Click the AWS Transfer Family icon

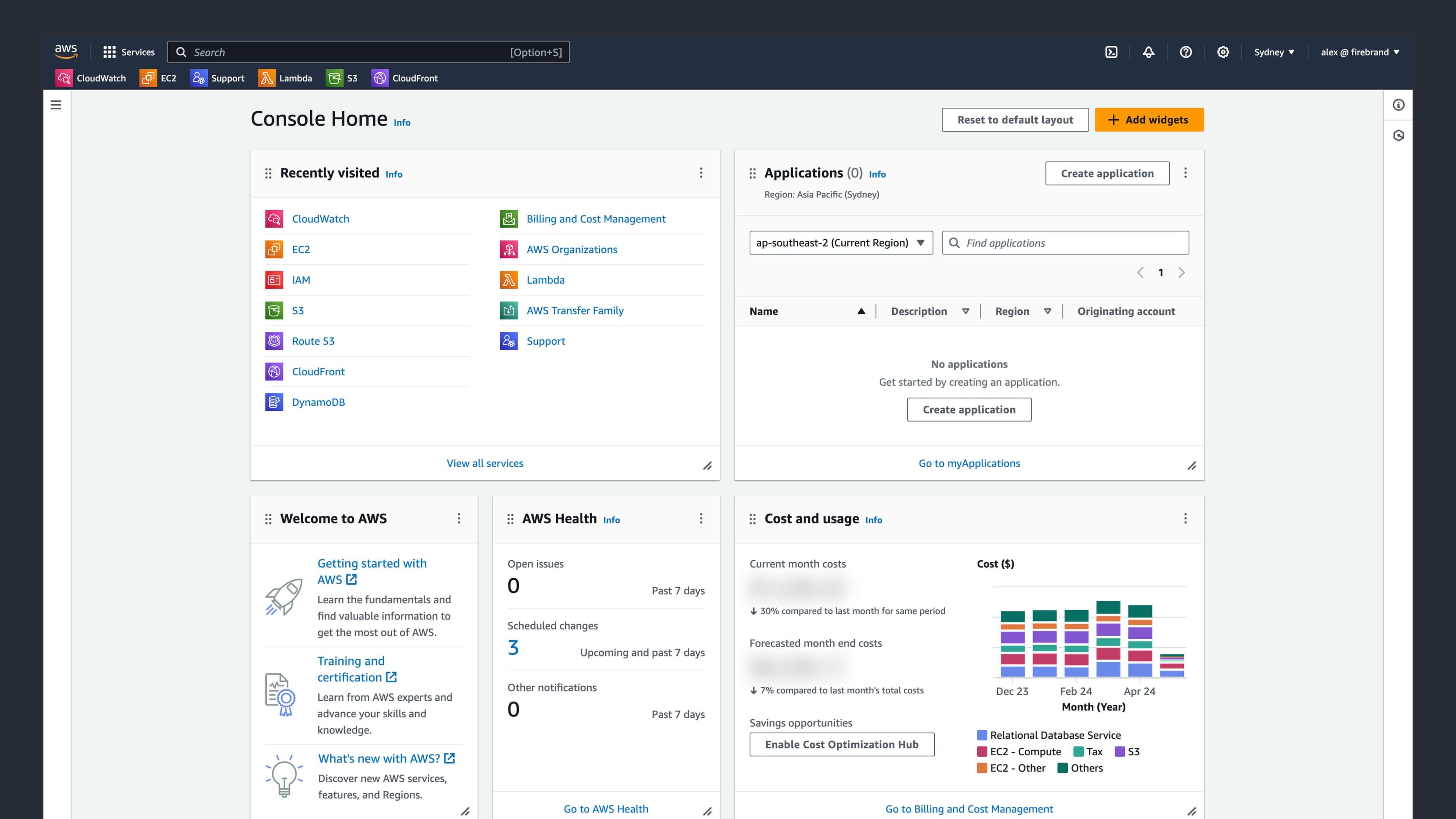click(x=509, y=310)
